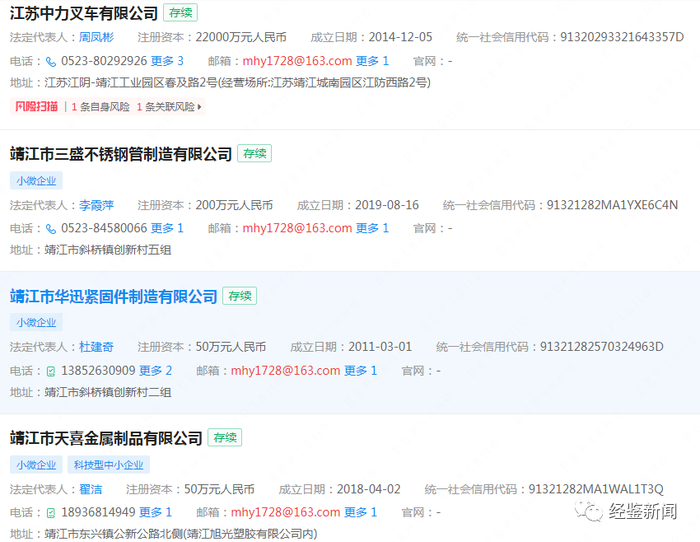Click 小微企业 tag under 天喜金属制品

pos(36,465)
